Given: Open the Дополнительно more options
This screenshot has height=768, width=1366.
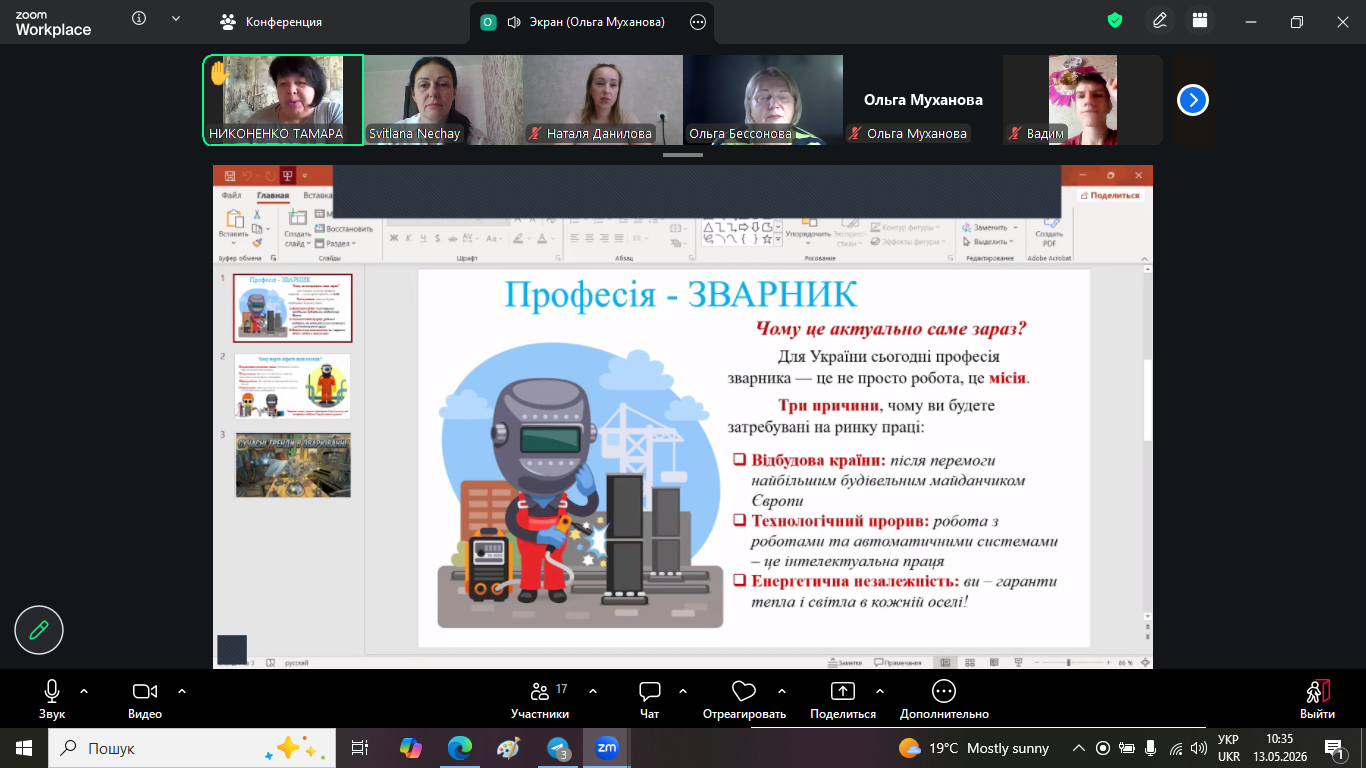Looking at the screenshot, I should coord(944,700).
